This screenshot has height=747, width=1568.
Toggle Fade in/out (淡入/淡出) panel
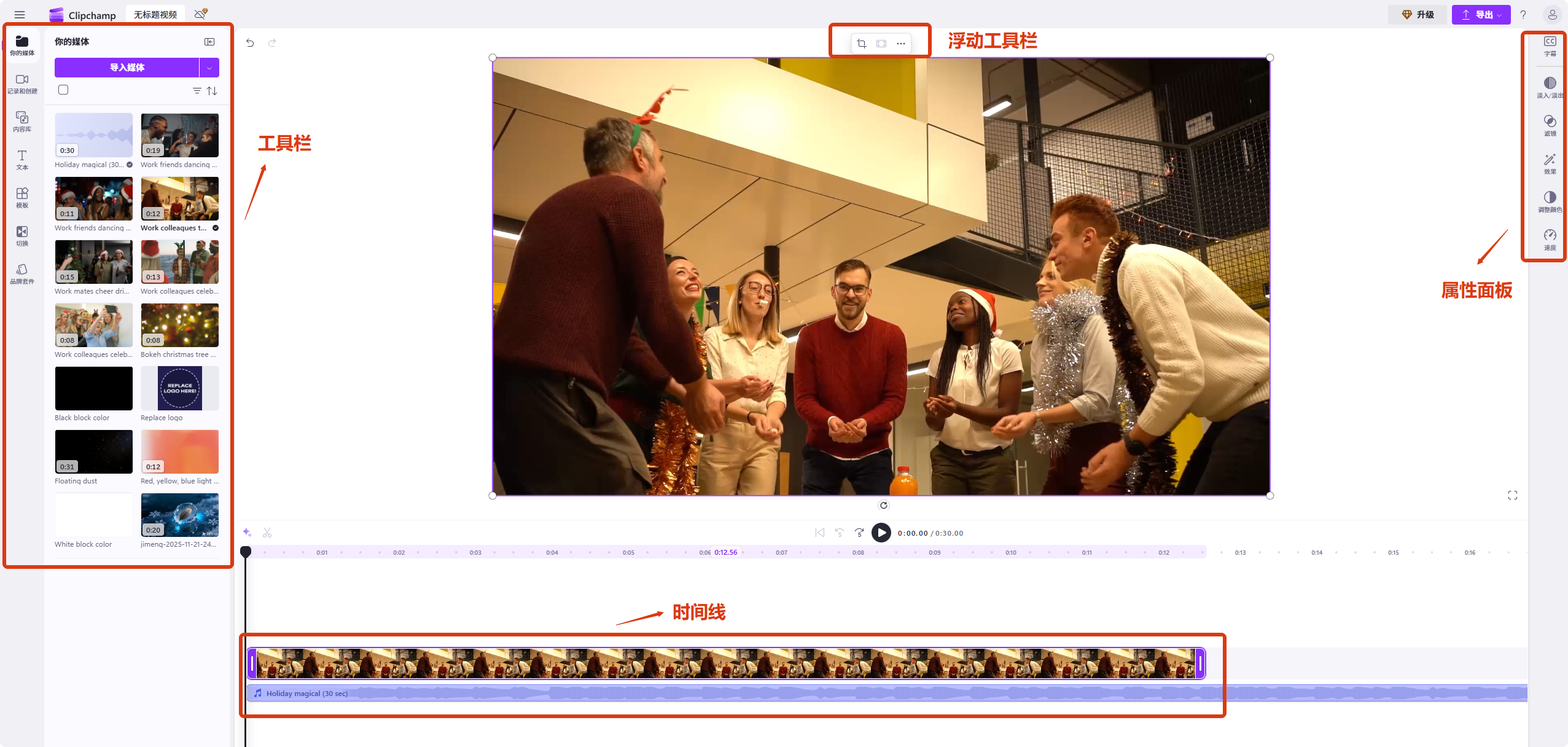click(1550, 87)
